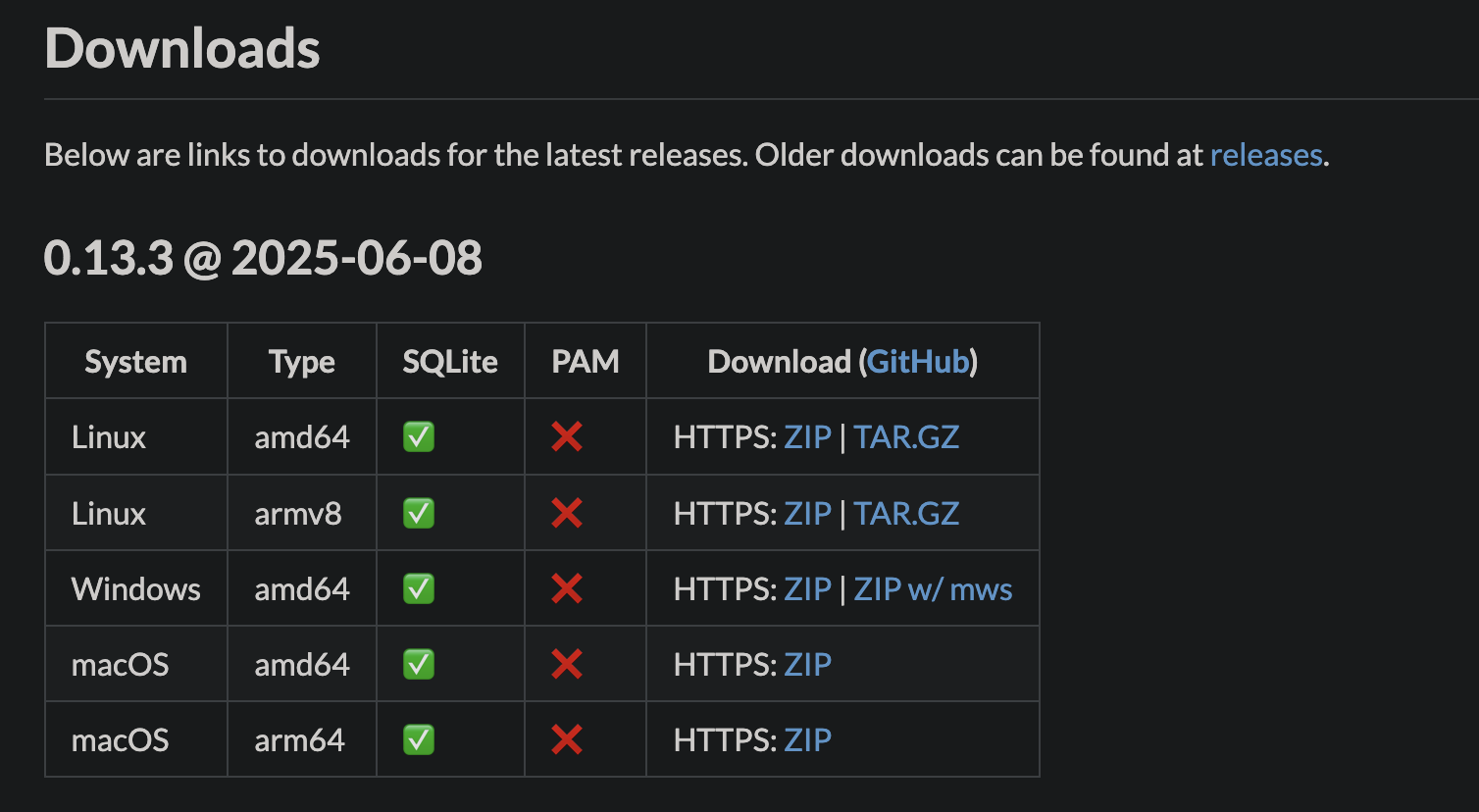Download the Linux amd64 TAR.GZ
This screenshot has width=1479, height=812.
pos(906,437)
